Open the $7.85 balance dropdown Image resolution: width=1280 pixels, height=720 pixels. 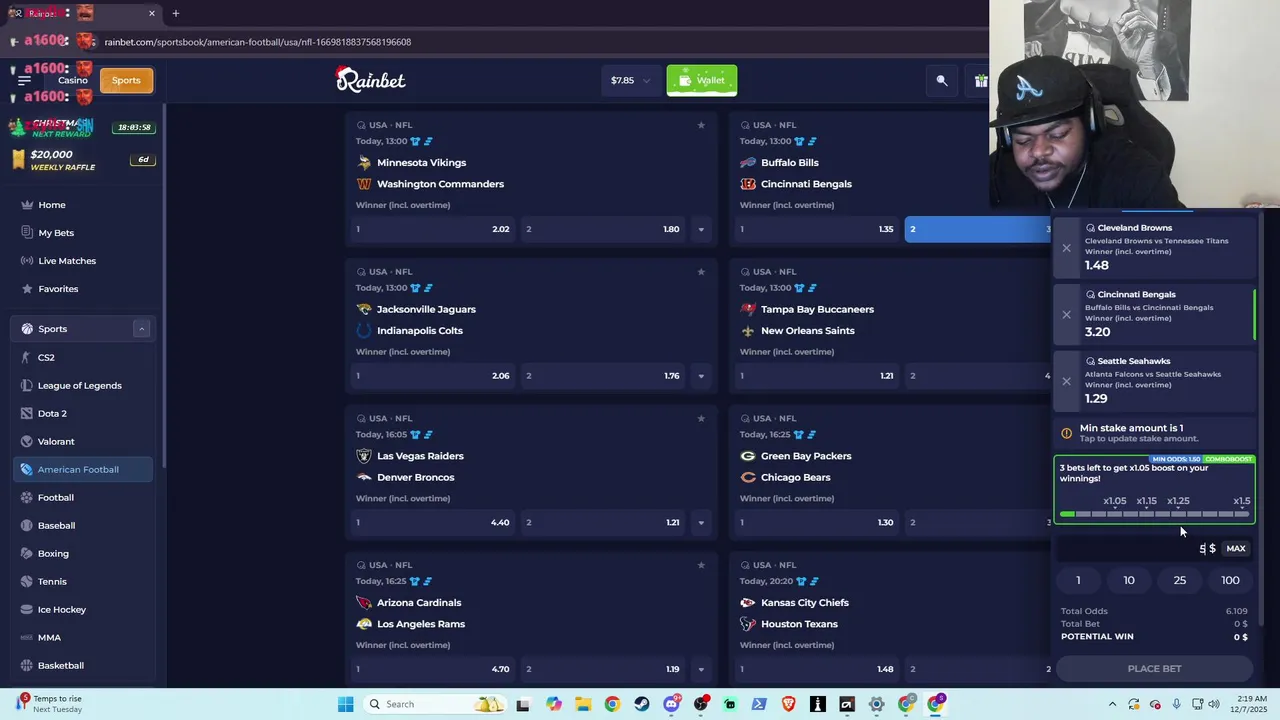tap(631, 80)
